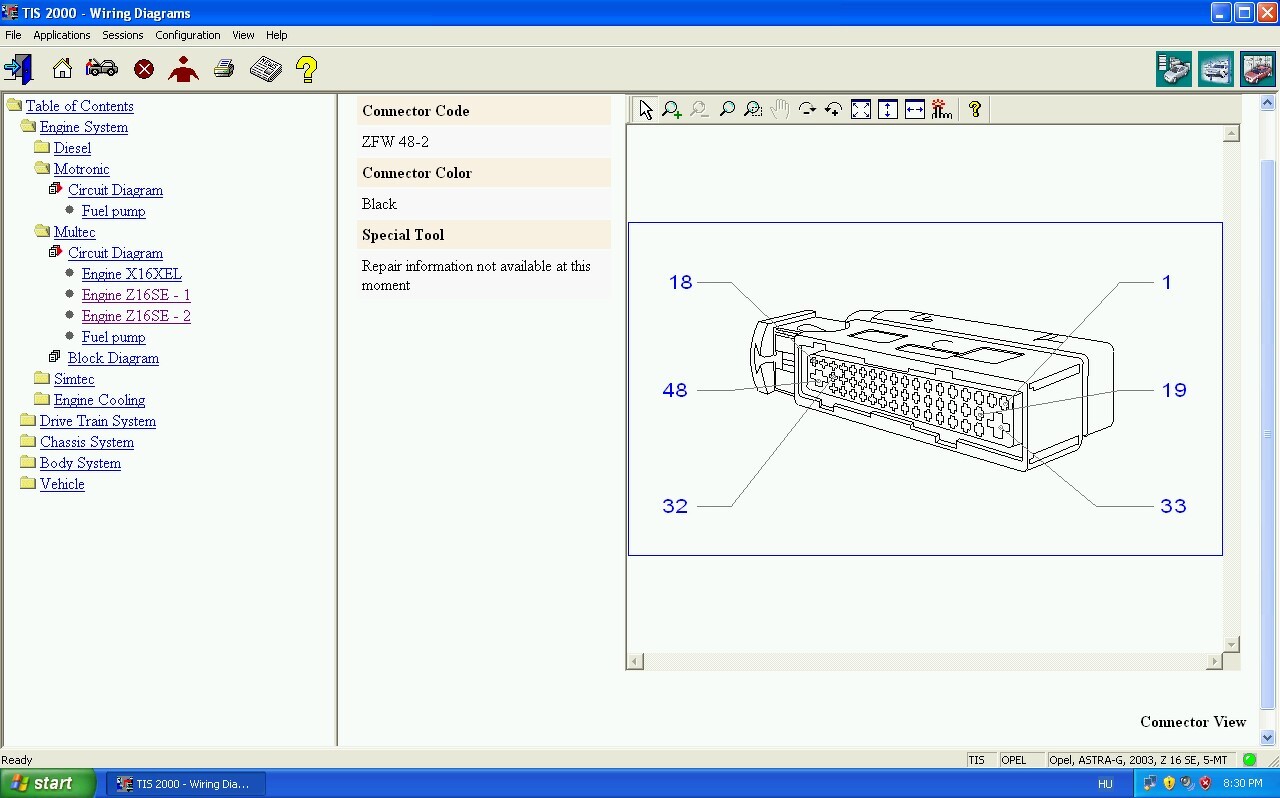Click pin label 33 on connector diagram
The image size is (1280, 798).
(1173, 506)
